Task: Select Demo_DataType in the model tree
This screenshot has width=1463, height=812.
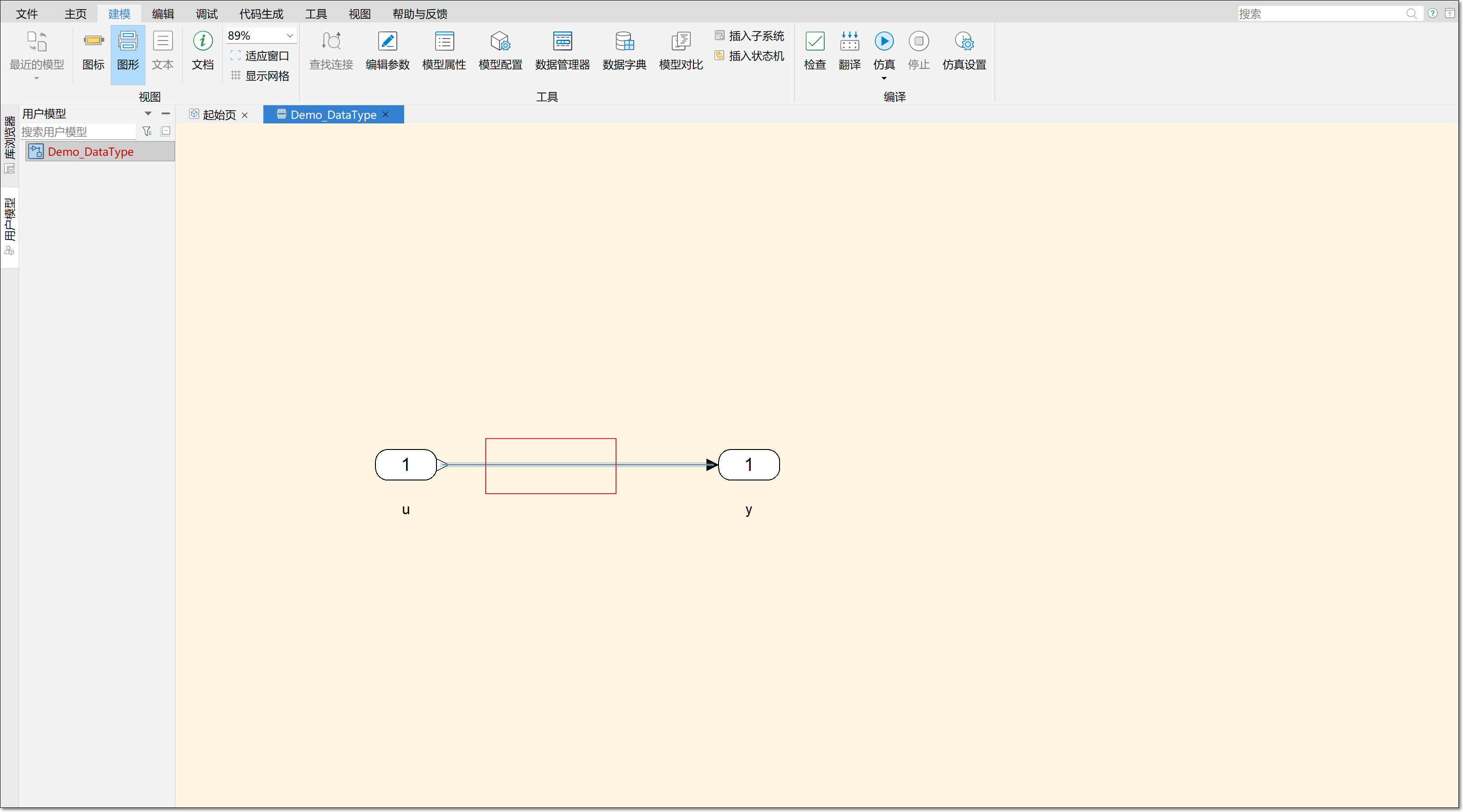Action: pos(100,152)
